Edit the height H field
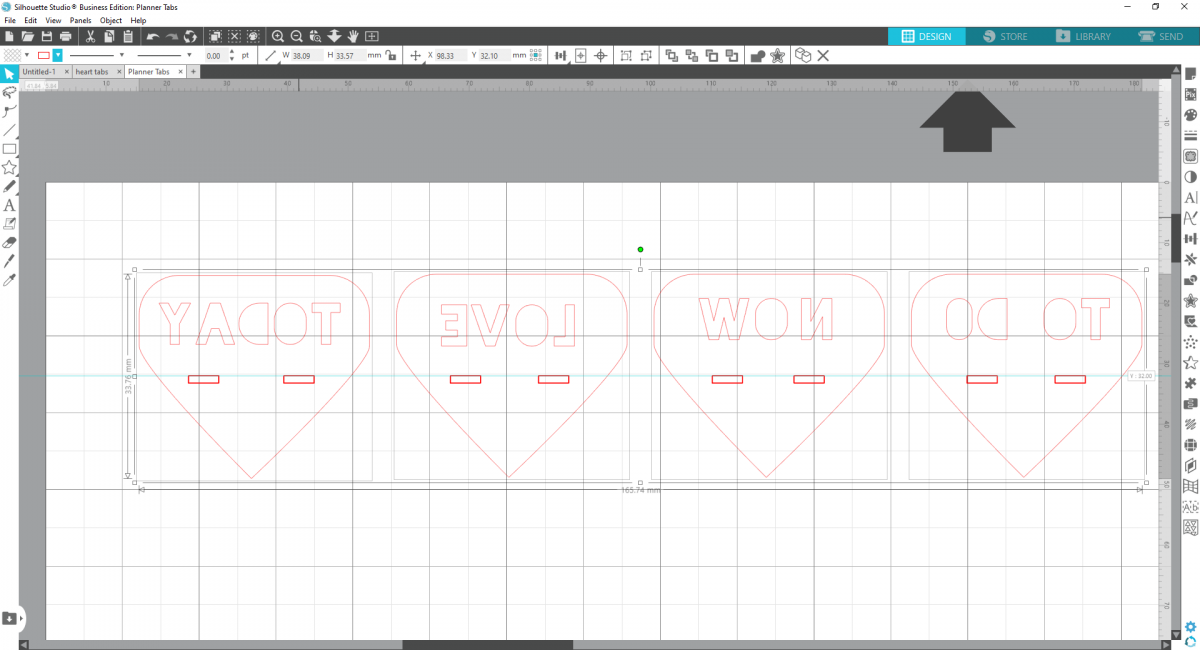Screen dimensions: 1200x650 click(x=350, y=55)
